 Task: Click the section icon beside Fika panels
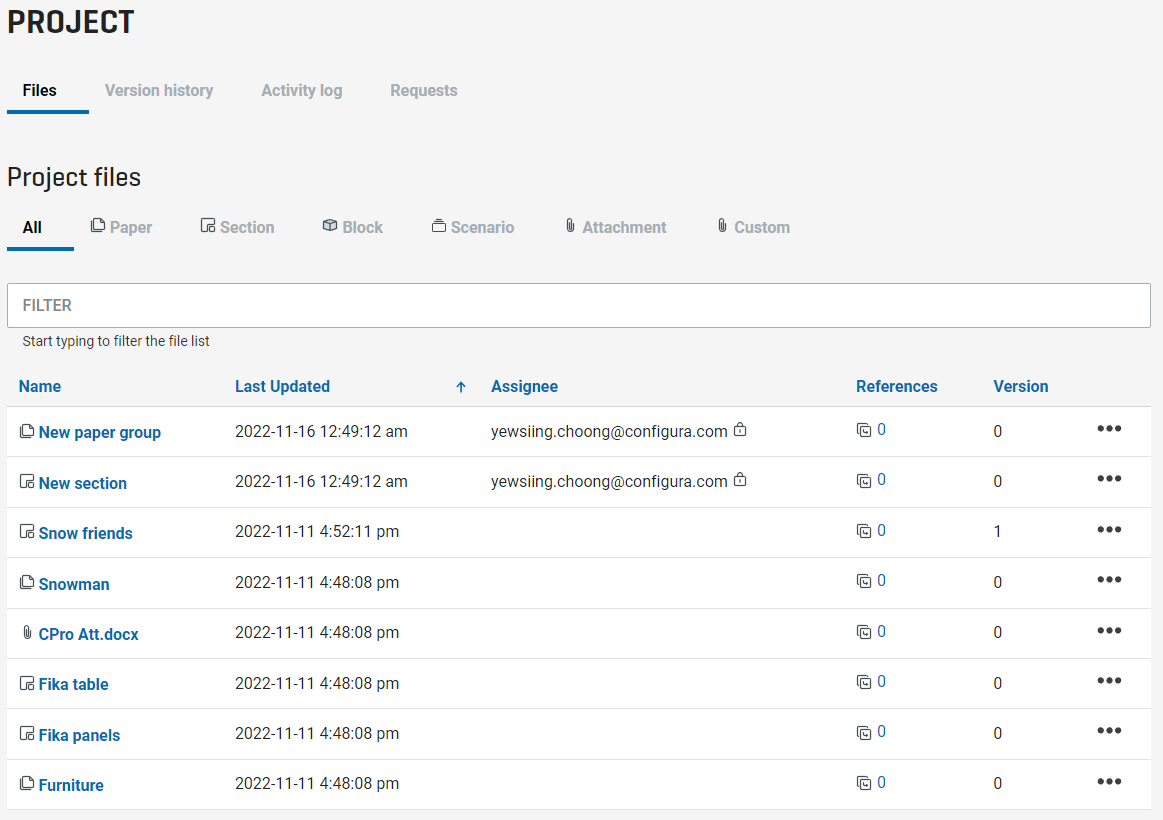click(x=27, y=733)
